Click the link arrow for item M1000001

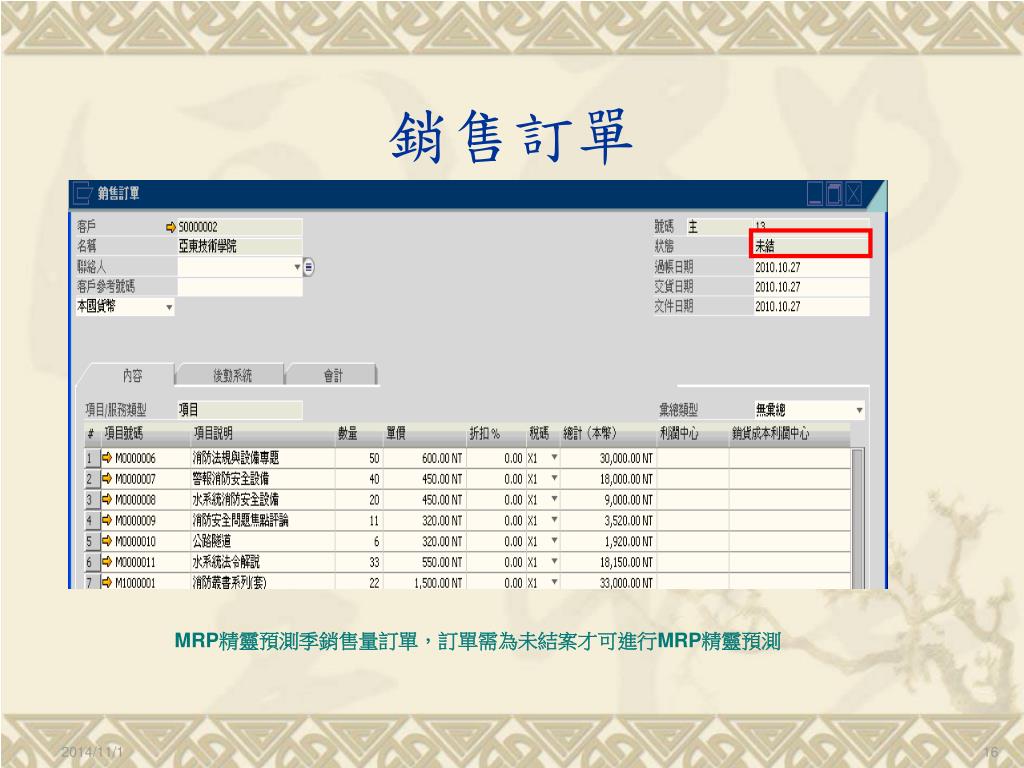coord(107,582)
